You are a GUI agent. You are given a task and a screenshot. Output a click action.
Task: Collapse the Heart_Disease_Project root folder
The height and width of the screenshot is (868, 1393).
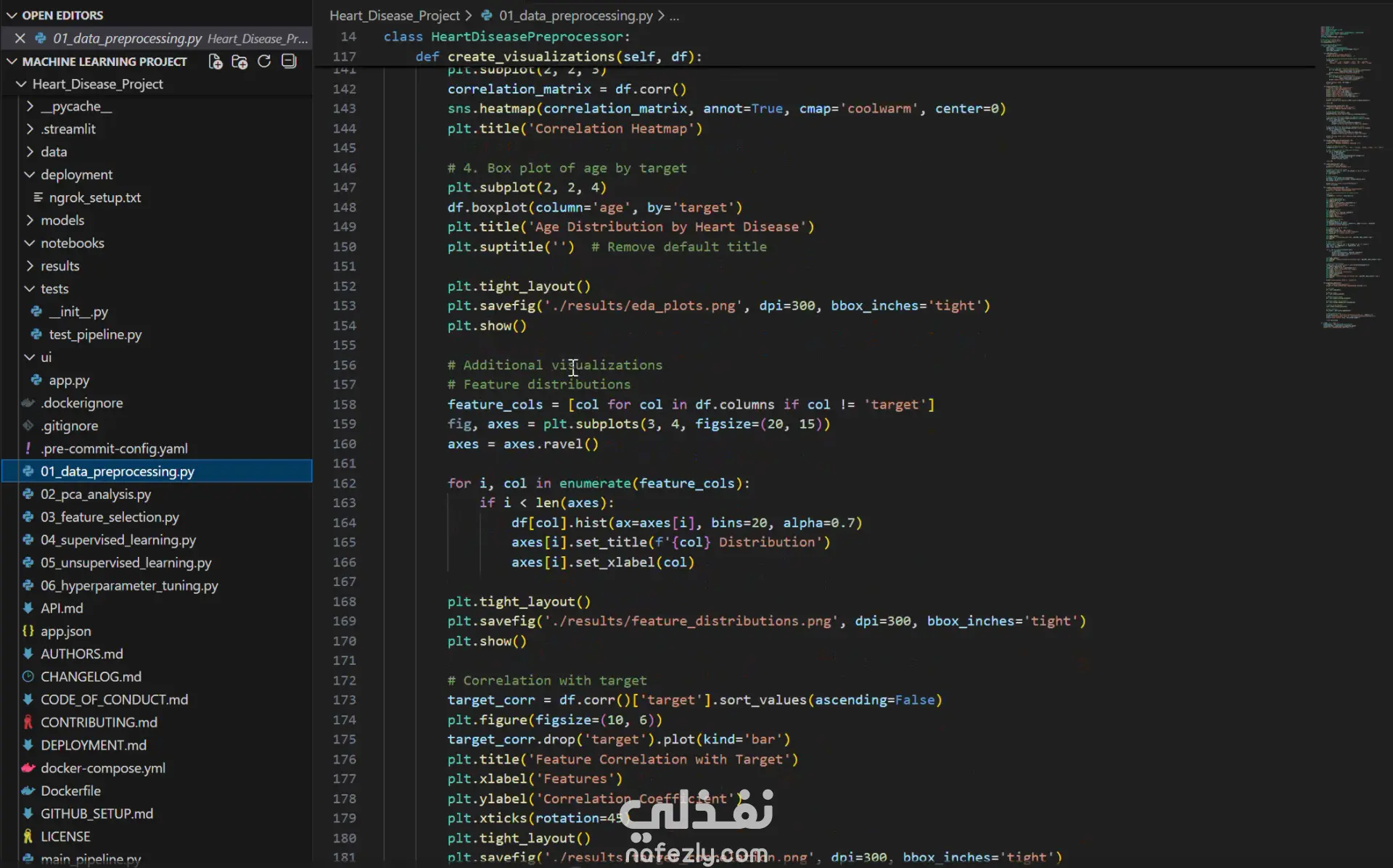(21, 84)
